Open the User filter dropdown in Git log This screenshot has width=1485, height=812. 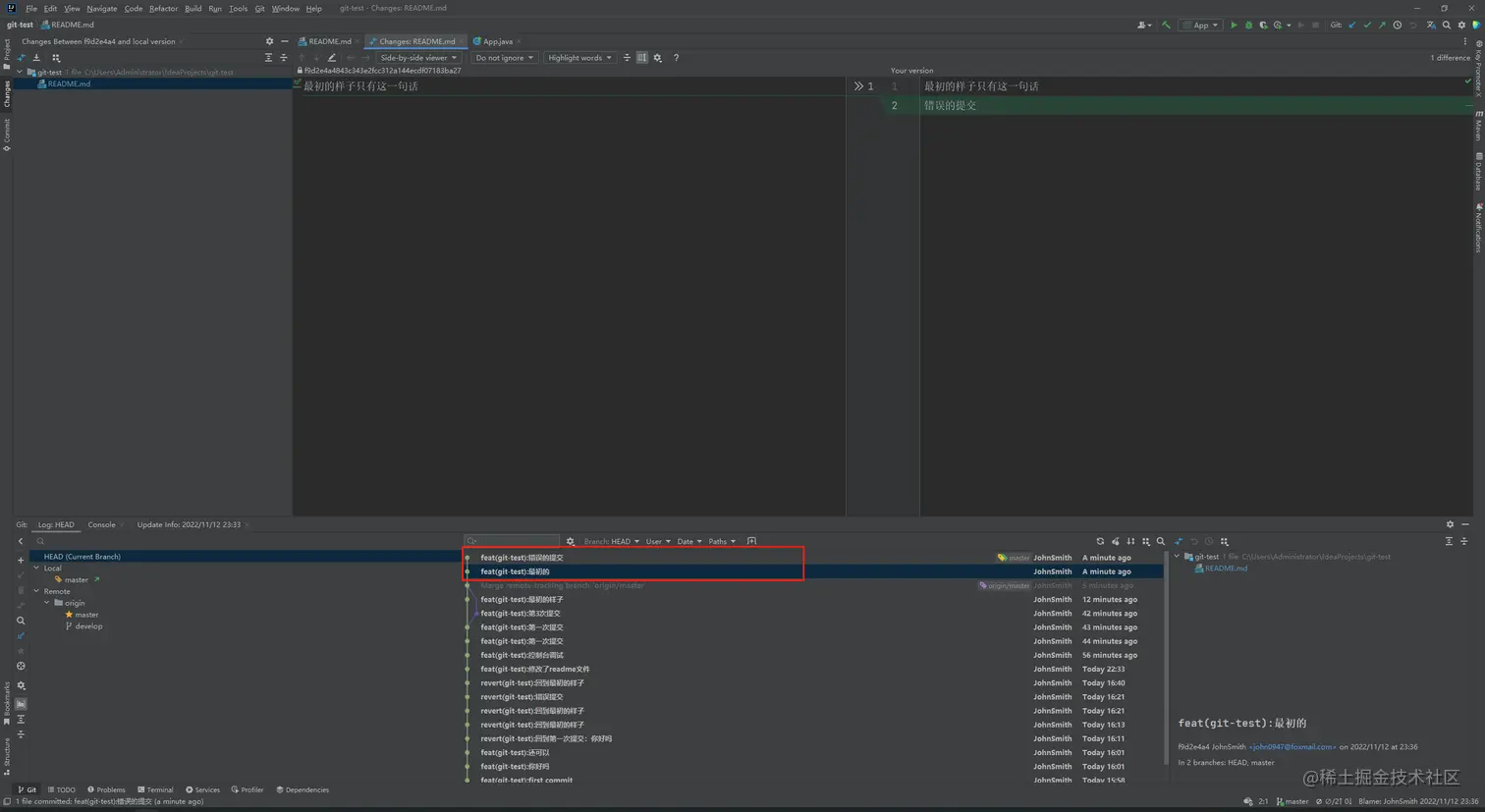coord(658,541)
